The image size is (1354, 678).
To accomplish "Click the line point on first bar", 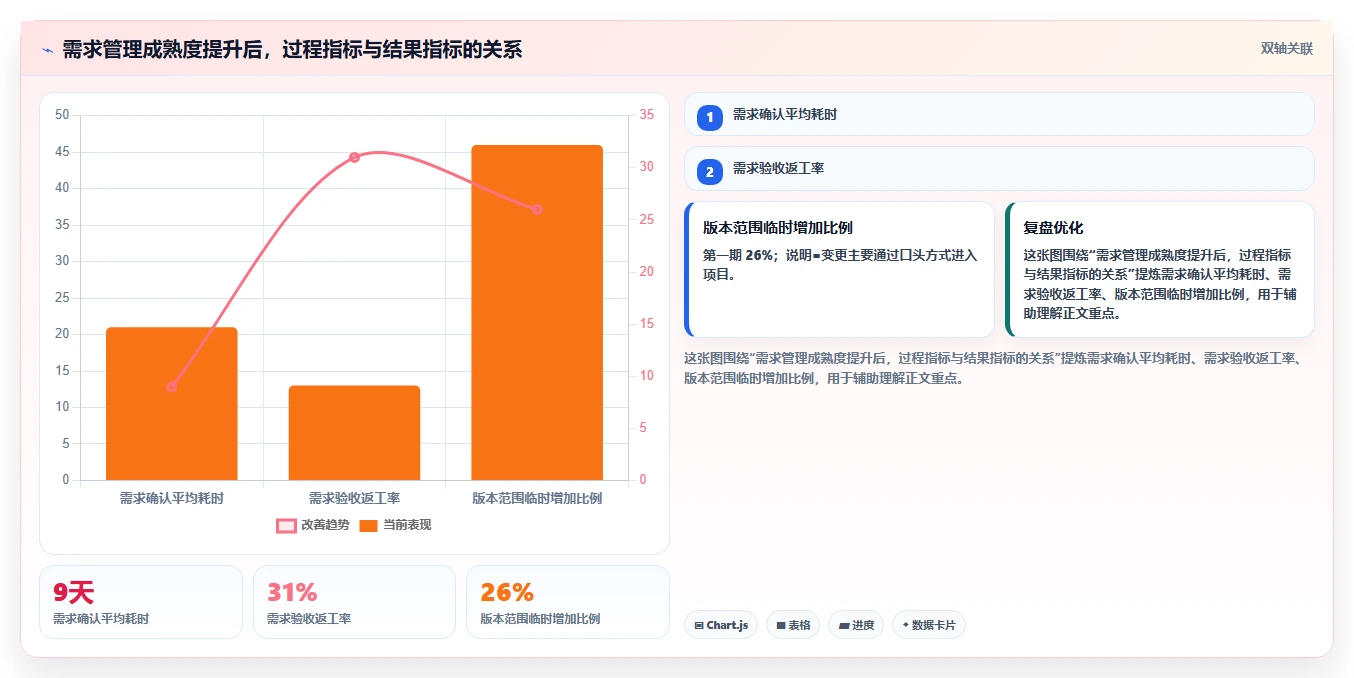I will (172, 386).
